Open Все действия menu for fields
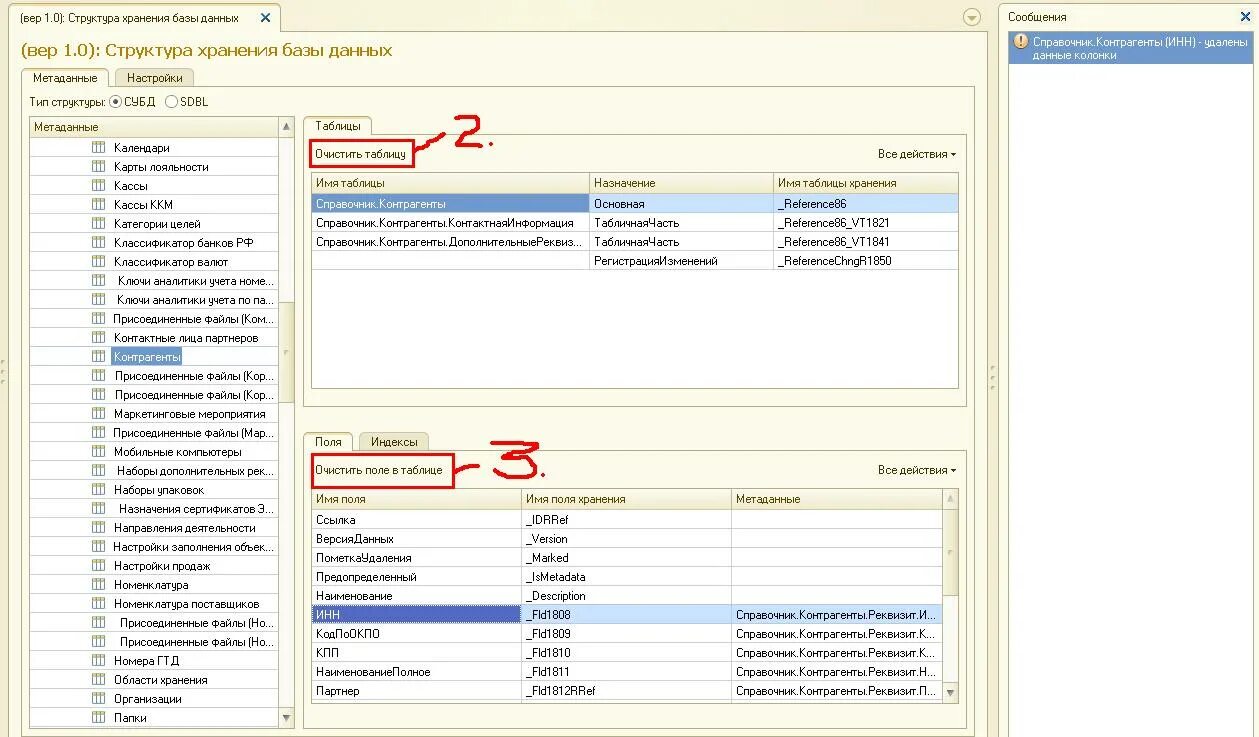Image resolution: width=1259 pixels, height=737 pixels. (x=916, y=470)
